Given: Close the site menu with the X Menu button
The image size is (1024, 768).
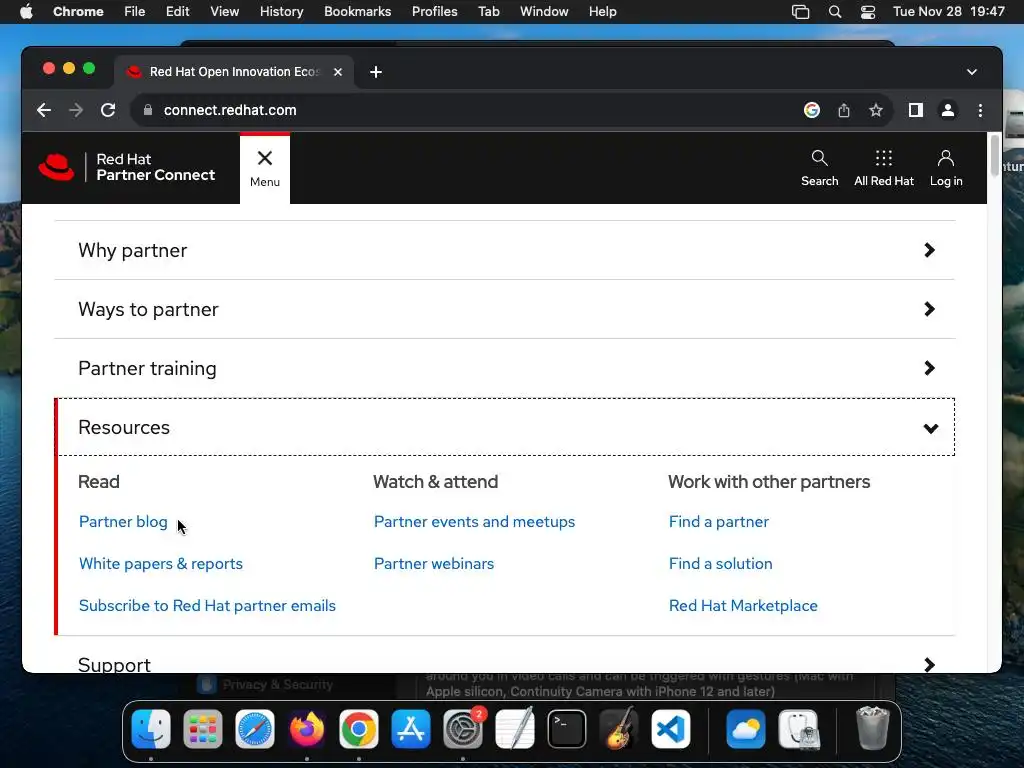Looking at the screenshot, I should click(x=264, y=168).
